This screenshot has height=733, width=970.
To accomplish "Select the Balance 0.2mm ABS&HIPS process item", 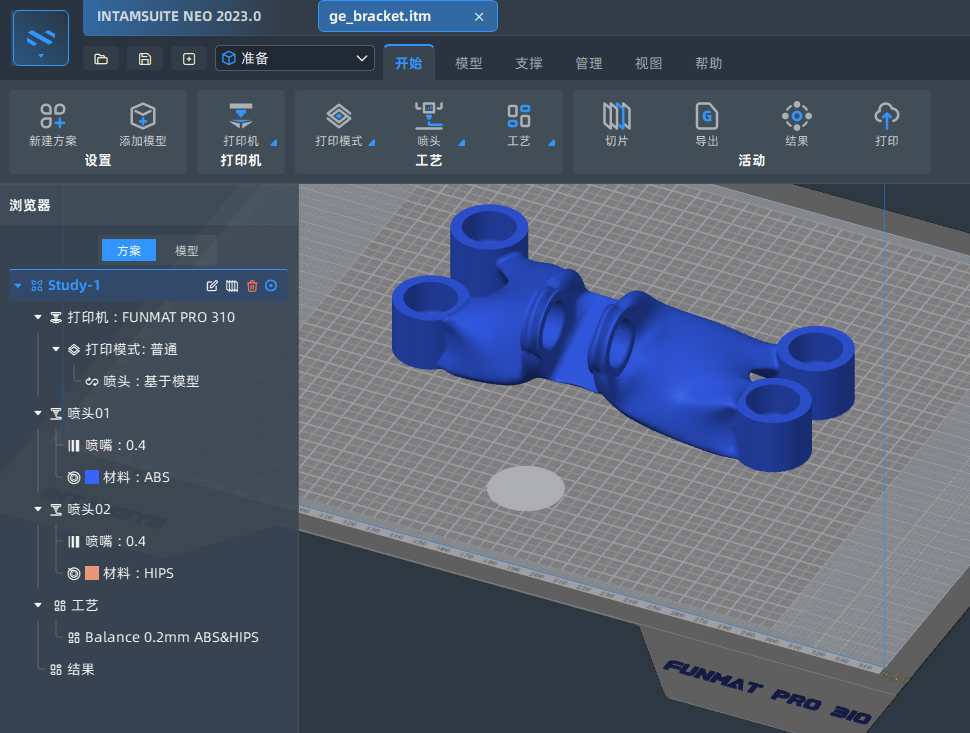I will pos(171,637).
